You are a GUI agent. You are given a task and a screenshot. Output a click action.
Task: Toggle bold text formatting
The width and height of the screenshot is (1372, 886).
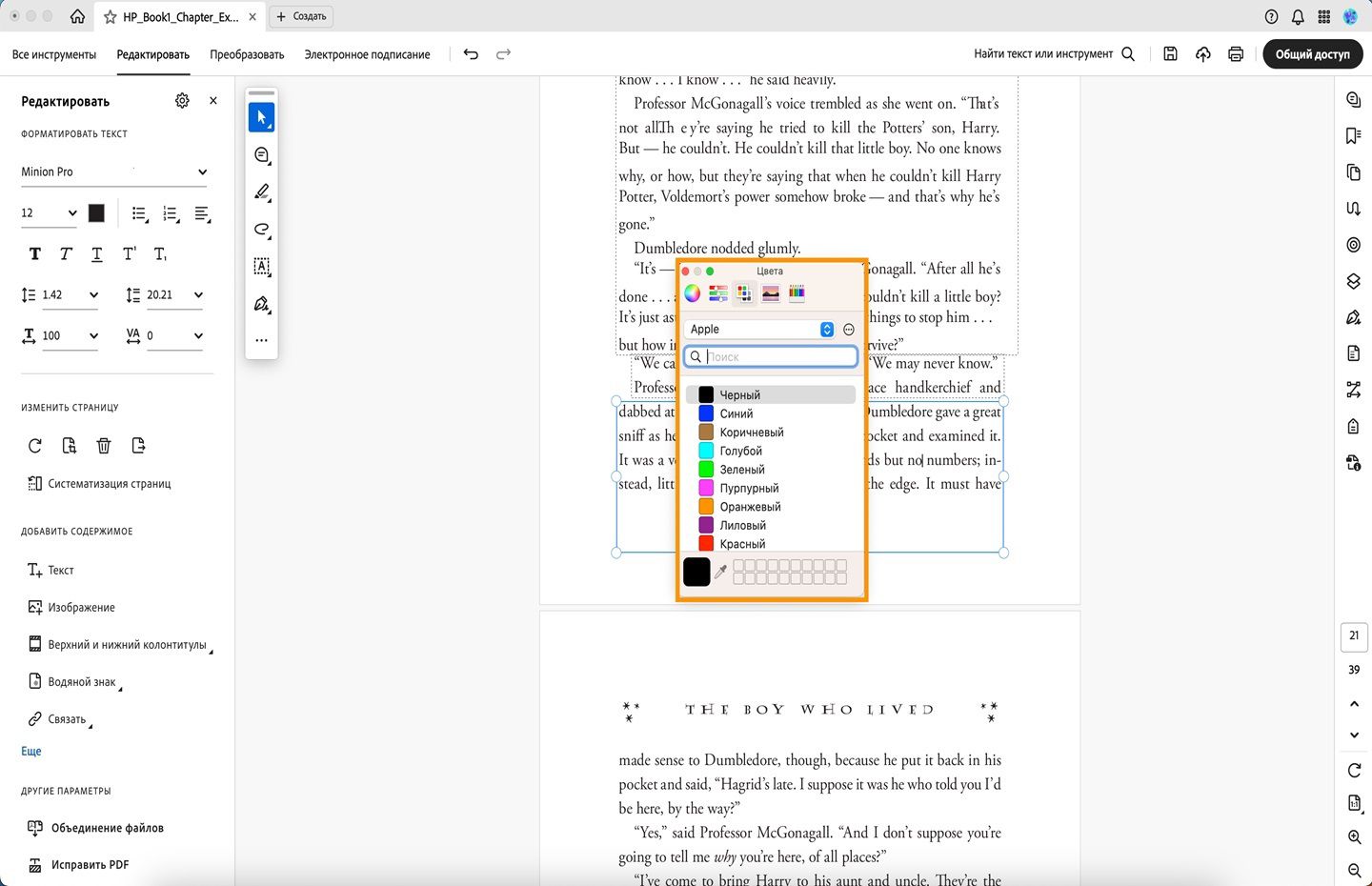pyautogui.click(x=35, y=254)
